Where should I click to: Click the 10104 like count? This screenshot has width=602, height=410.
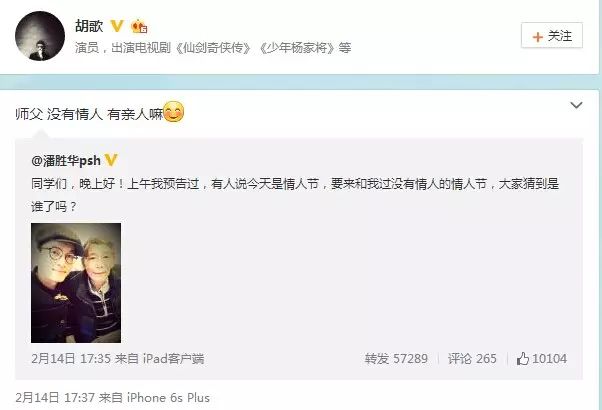(549, 359)
